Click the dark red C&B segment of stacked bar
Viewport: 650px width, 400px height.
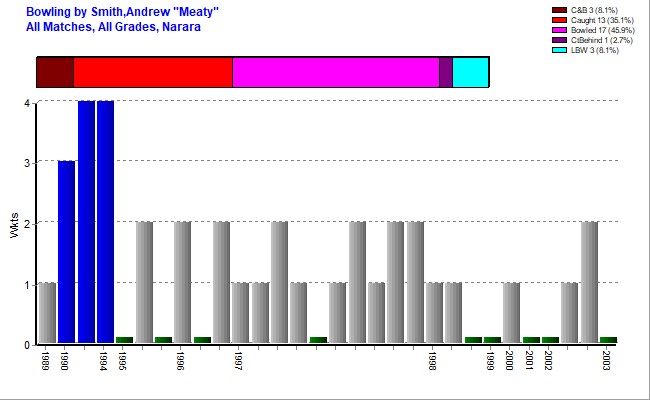tap(56, 72)
